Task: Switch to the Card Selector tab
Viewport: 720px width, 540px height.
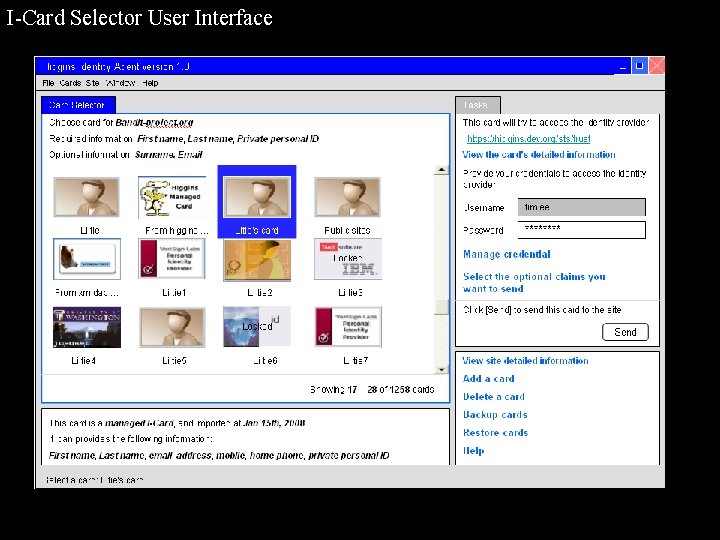Action: click(78, 105)
